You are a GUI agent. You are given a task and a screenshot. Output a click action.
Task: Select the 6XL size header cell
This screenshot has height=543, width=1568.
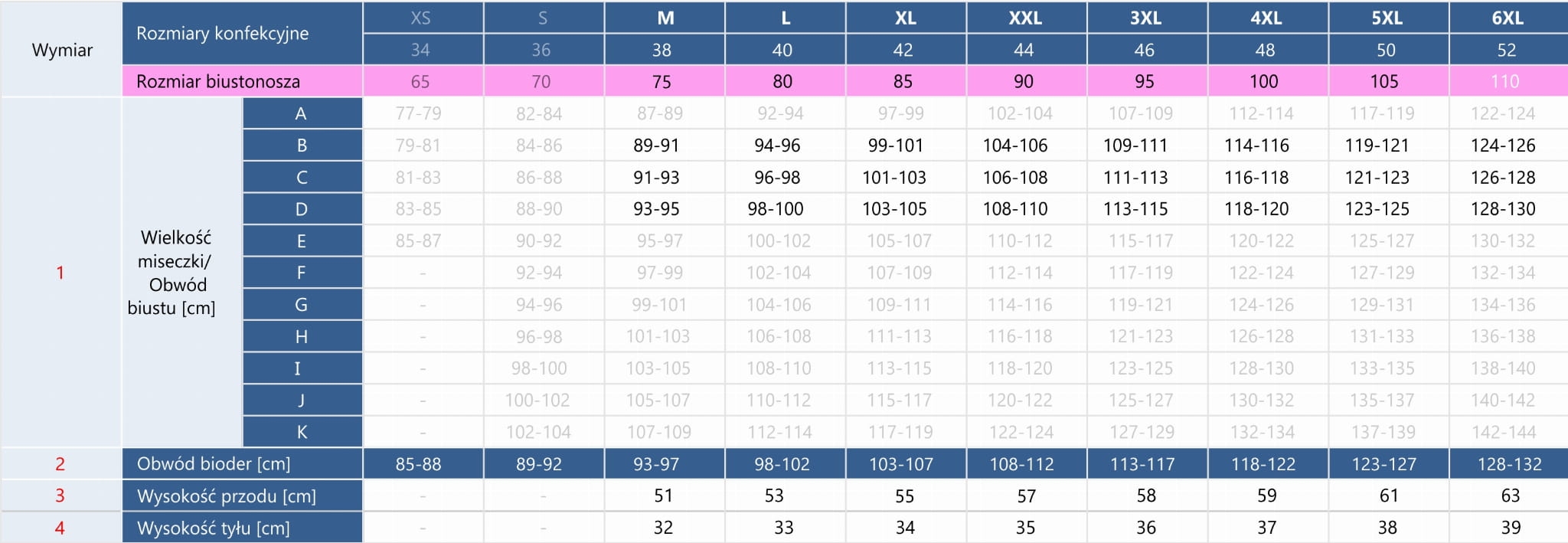coord(1508,18)
